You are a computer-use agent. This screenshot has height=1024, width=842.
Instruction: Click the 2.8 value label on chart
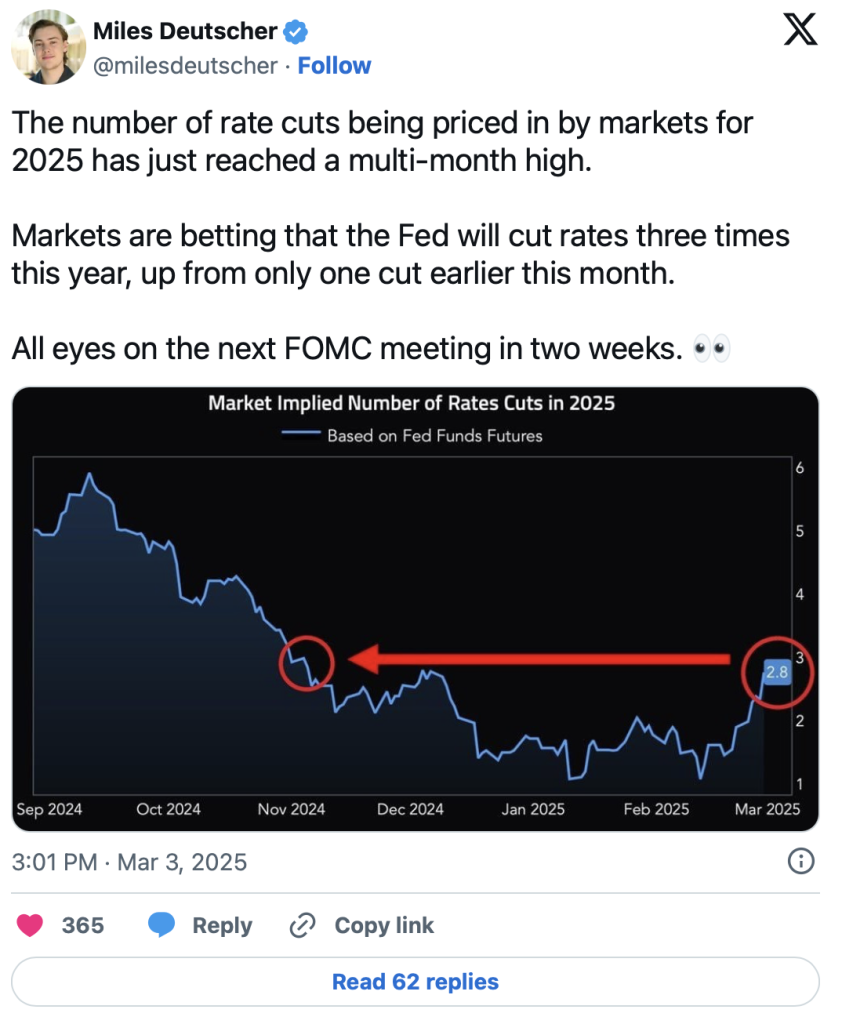point(776,672)
